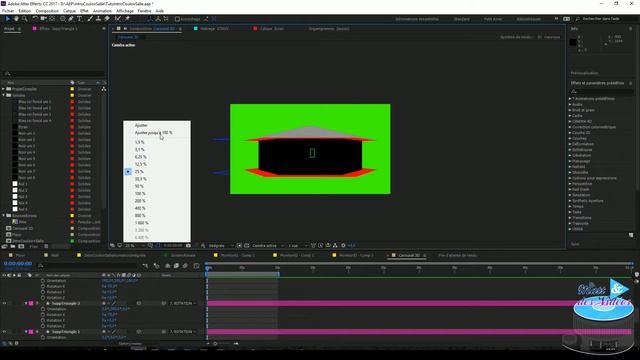Click the region of interest icon in viewer
Viewport: 640px width, 360px height.
click(239, 246)
